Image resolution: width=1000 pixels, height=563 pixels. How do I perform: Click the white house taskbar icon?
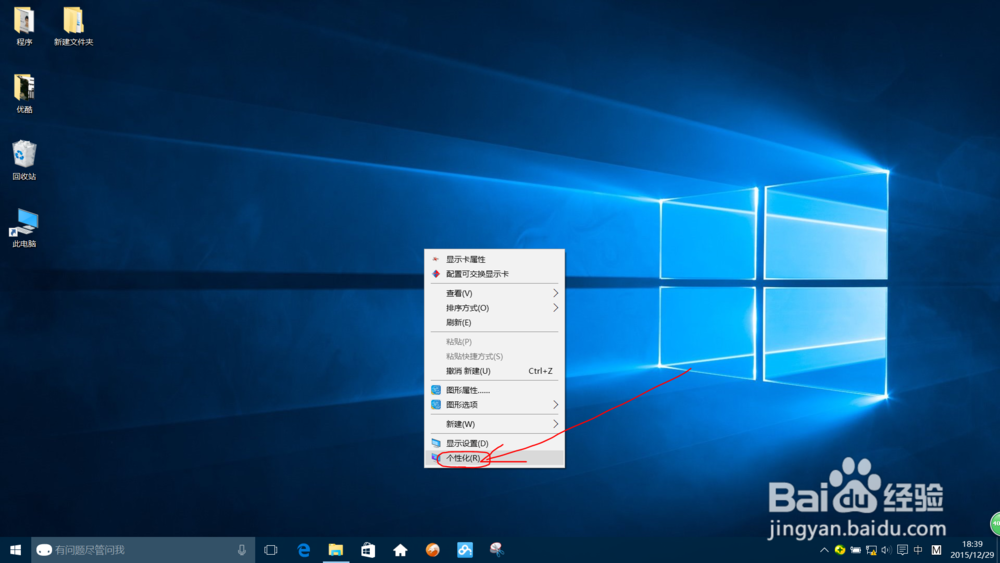(401, 550)
